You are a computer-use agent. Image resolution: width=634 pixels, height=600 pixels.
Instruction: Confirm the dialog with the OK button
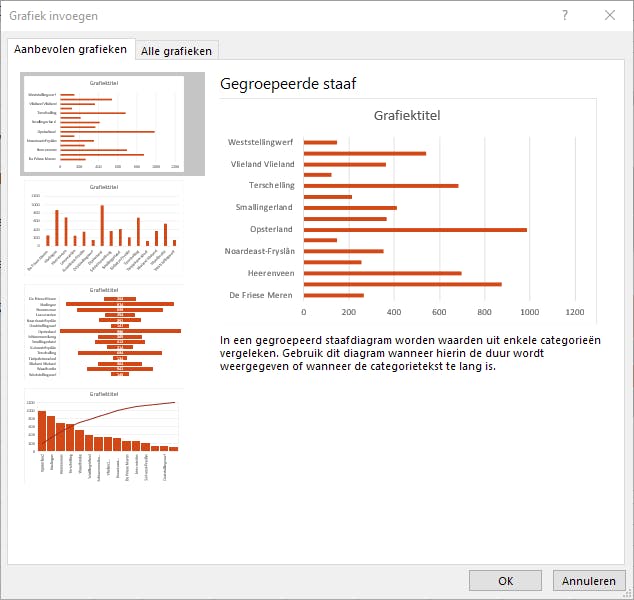coord(505,581)
